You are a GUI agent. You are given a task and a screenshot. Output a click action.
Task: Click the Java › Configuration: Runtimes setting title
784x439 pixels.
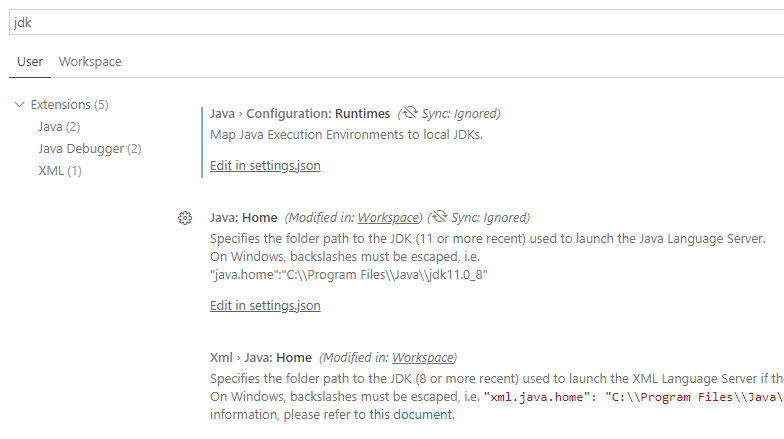click(300, 114)
